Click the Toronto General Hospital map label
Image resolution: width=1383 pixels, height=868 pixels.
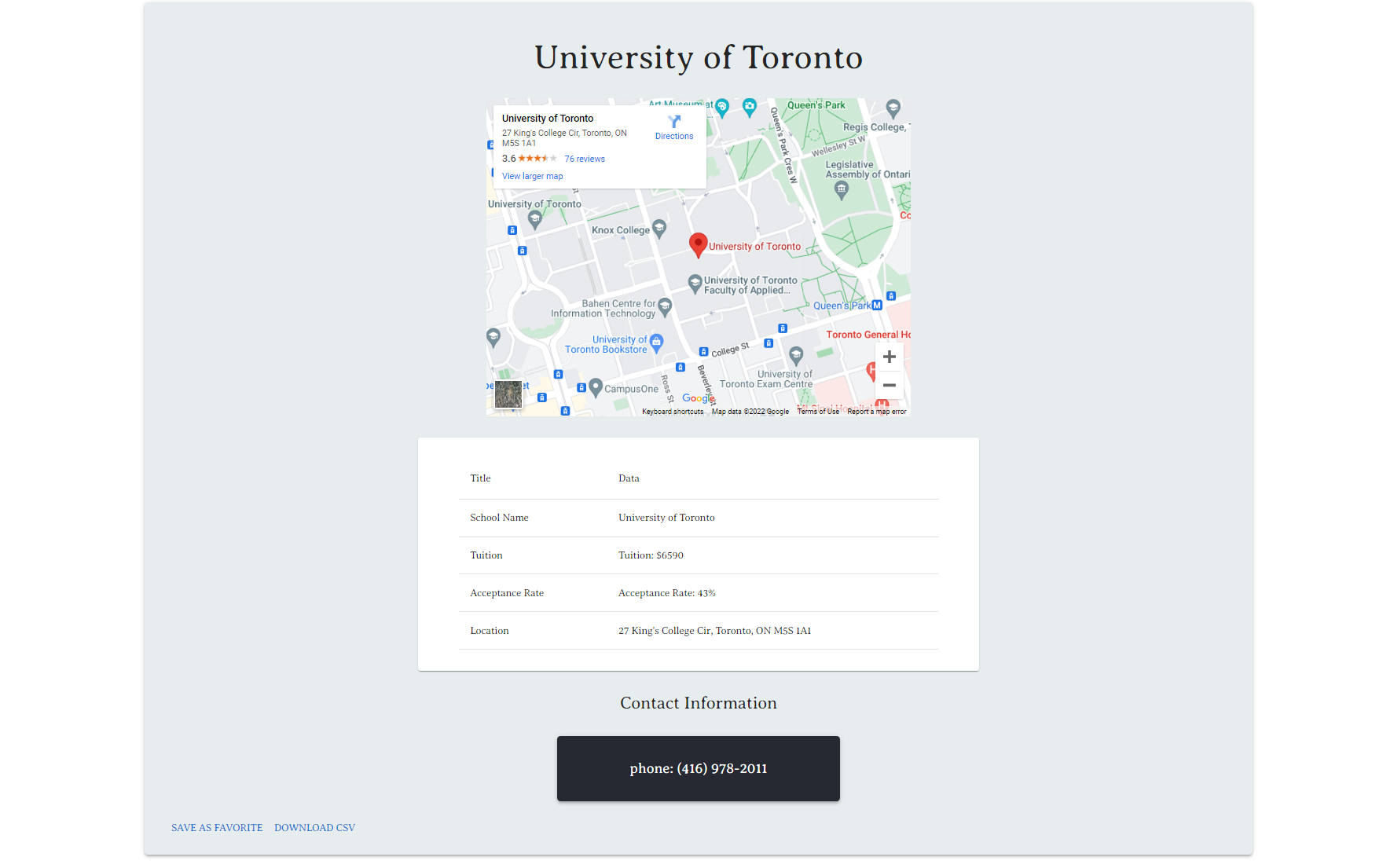point(868,335)
